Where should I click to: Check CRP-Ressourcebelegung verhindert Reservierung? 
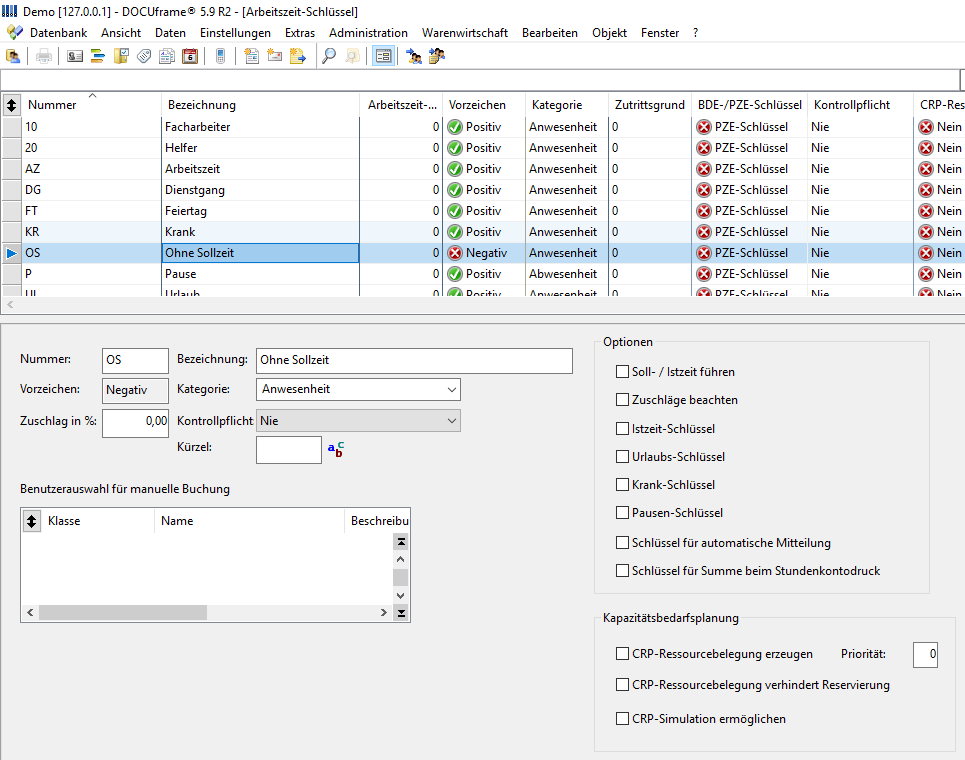tap(622, 685)
